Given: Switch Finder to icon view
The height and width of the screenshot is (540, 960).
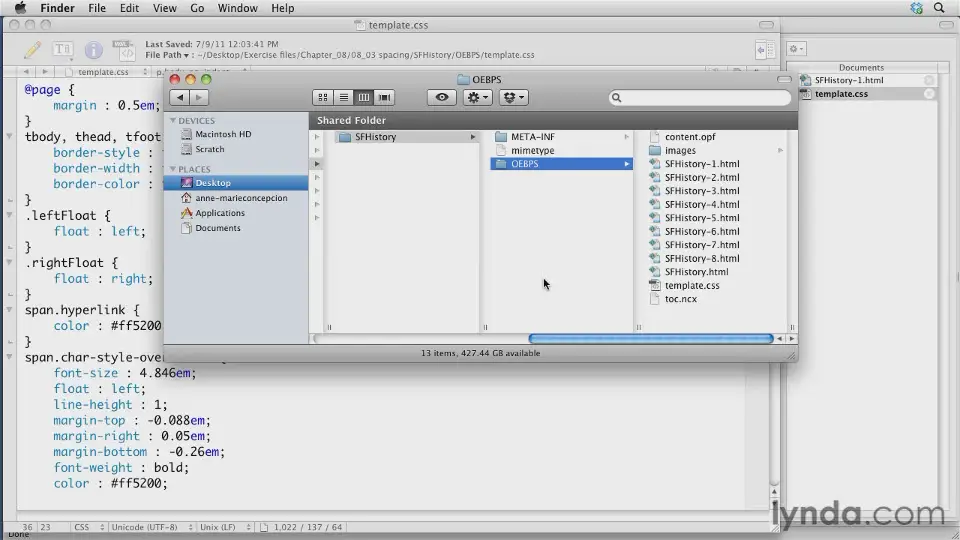Looking at the screenshot, I should [323, 97].
